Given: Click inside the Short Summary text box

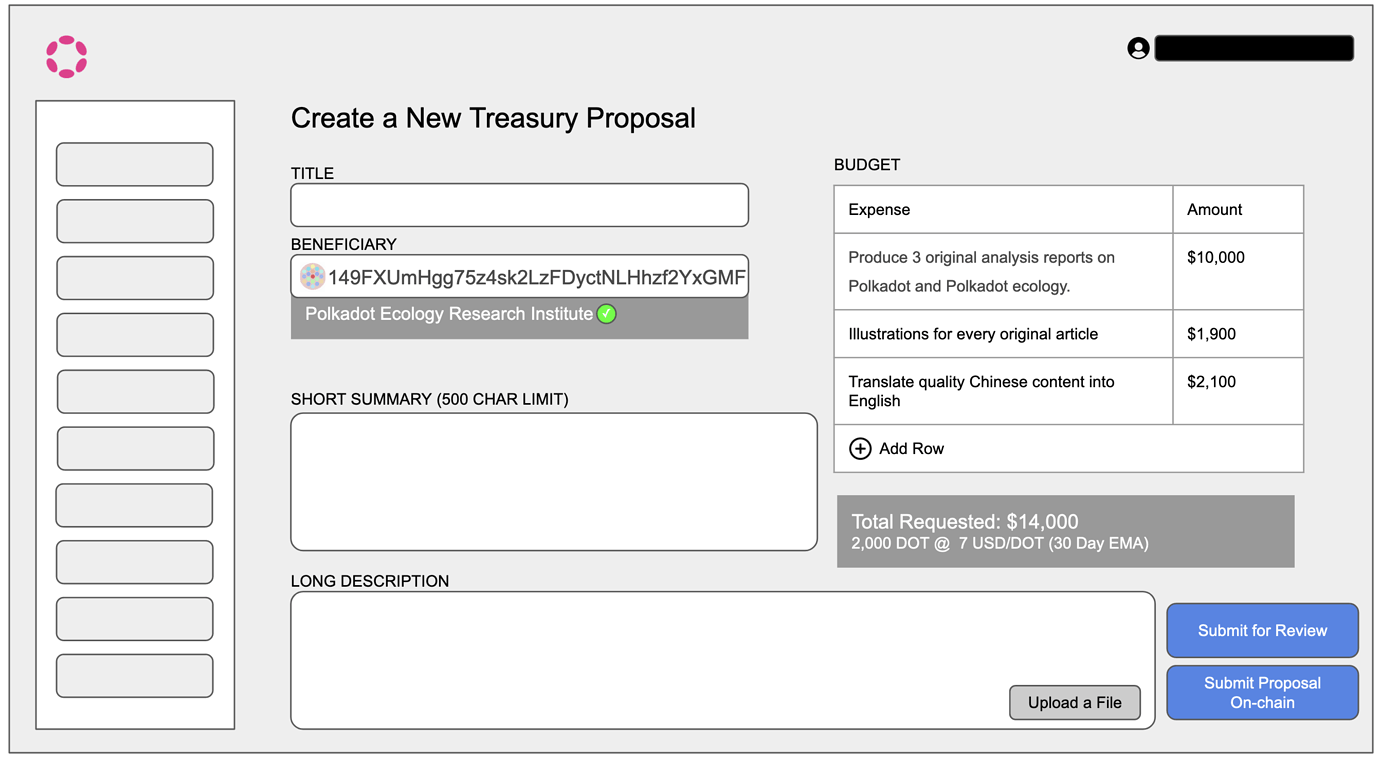Looking at the screenshot, I should 553,480.
